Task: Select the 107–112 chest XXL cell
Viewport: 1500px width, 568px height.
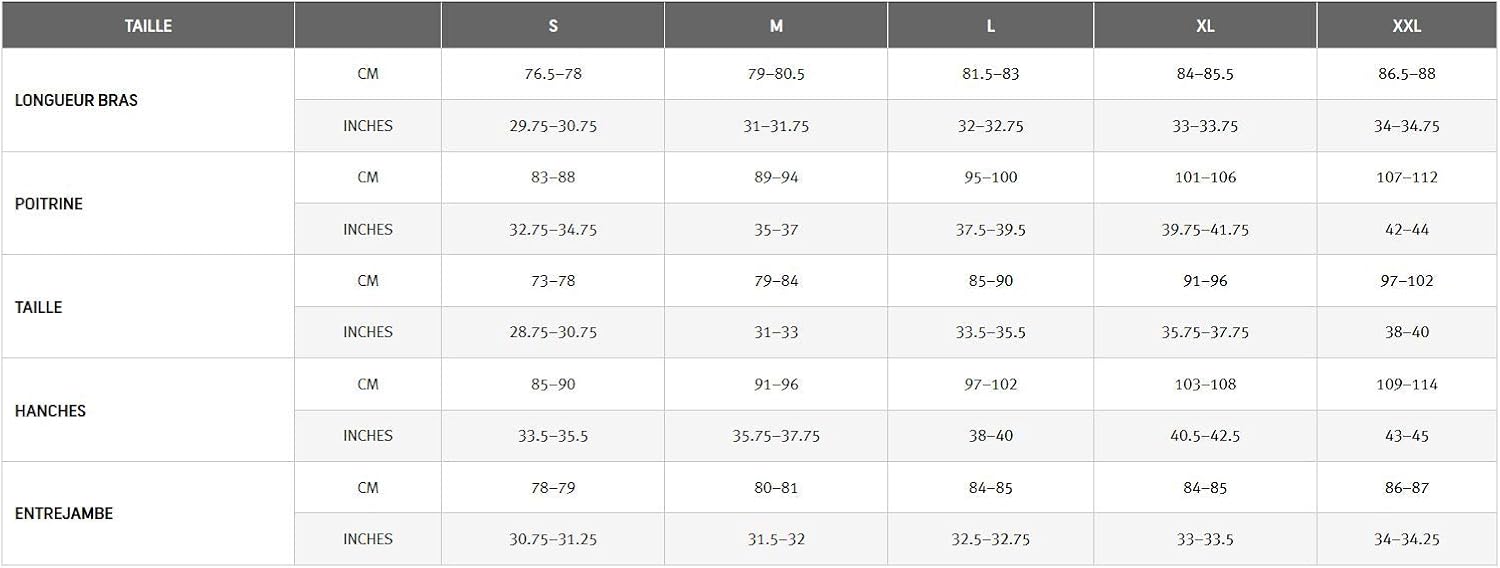Action: (1406, 178)
